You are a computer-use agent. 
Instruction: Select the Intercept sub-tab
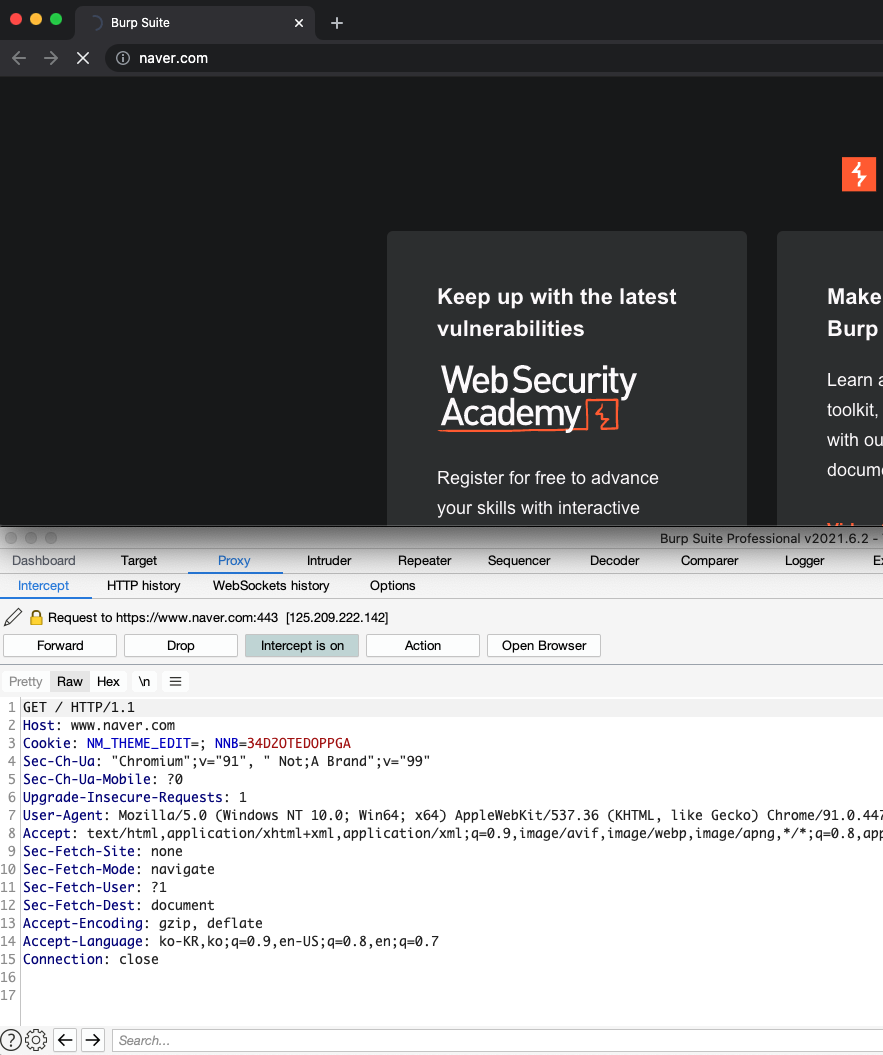pos(43,585)
